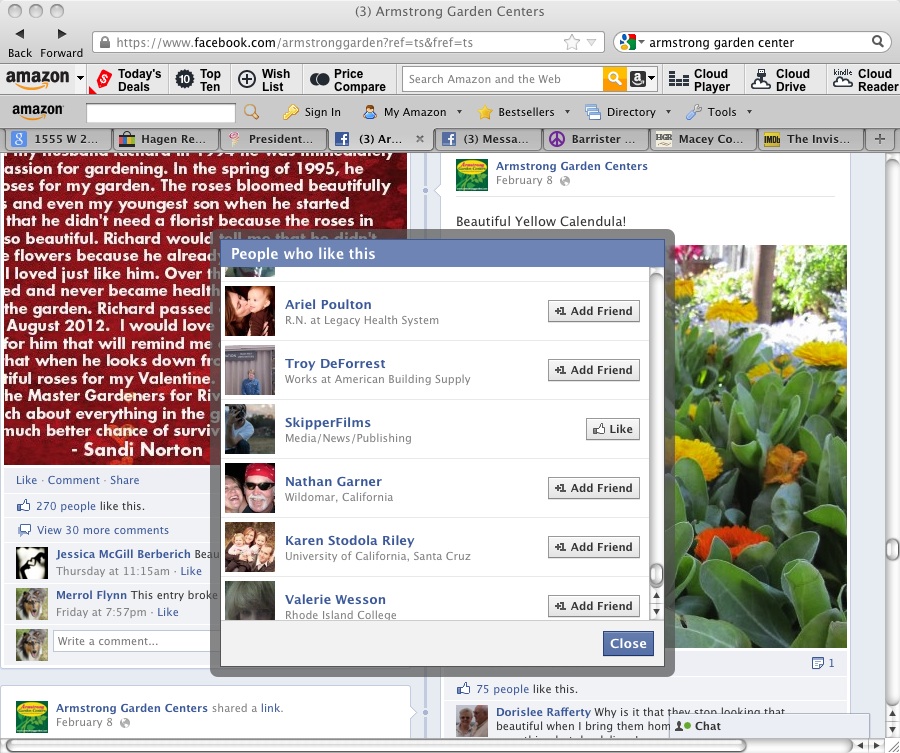The image size is (900, 753).
Task: Switch to the 1555 W 2... tab
Action: click(57, 139)
